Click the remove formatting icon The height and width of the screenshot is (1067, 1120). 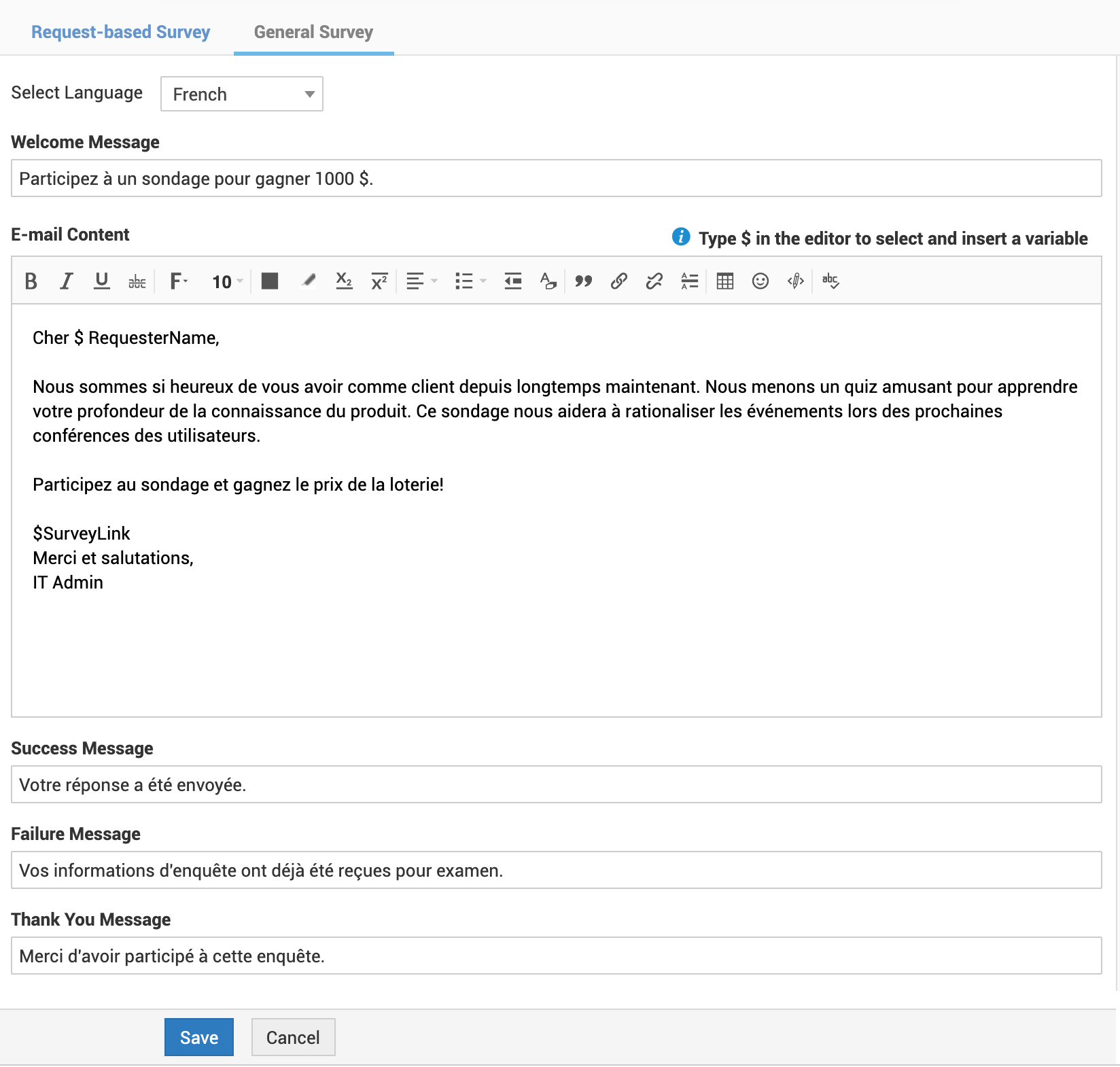coord(548,281)
